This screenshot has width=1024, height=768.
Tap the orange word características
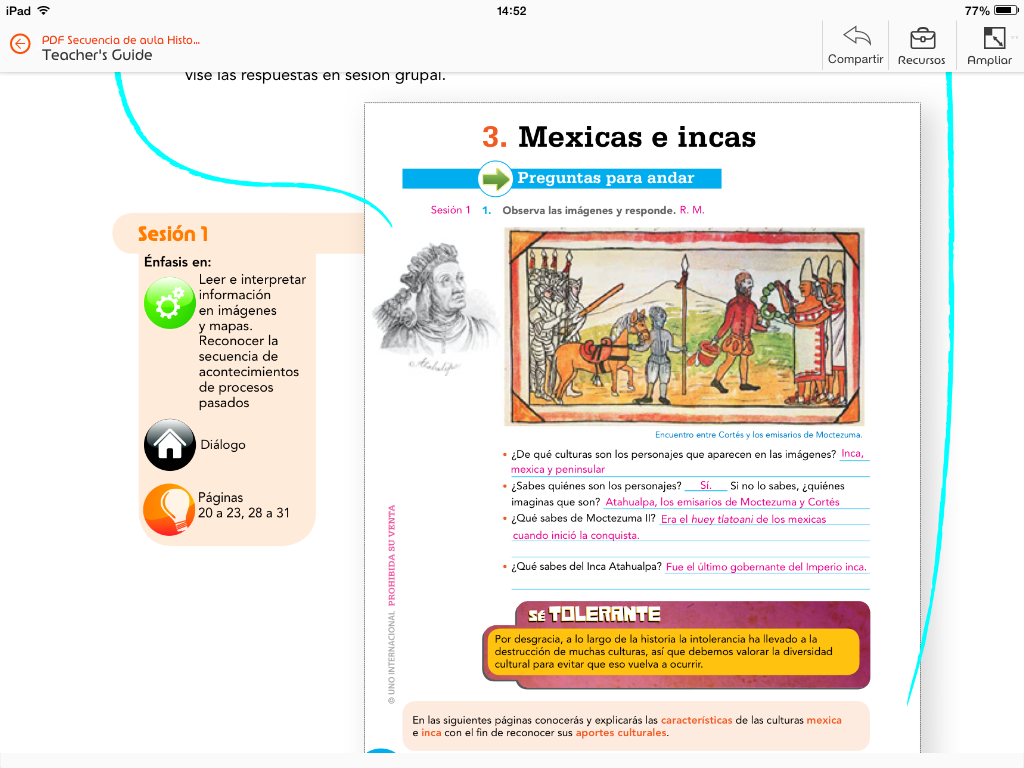tap(696, 720)
